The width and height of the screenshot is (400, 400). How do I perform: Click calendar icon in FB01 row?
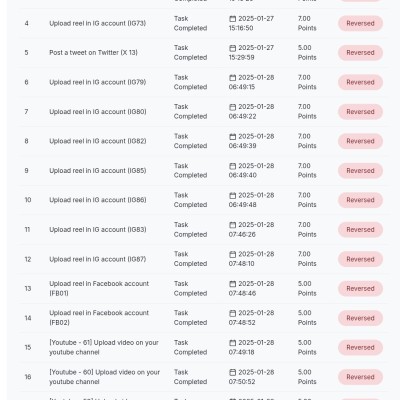[232, 284]
